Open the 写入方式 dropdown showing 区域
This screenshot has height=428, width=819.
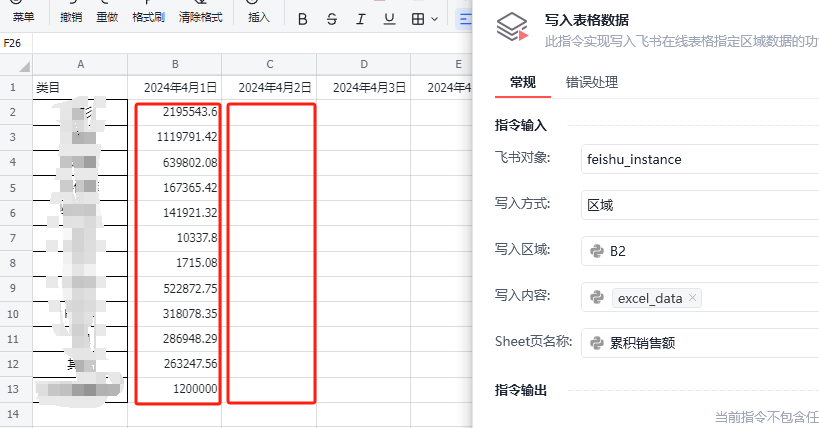(700, 205)
